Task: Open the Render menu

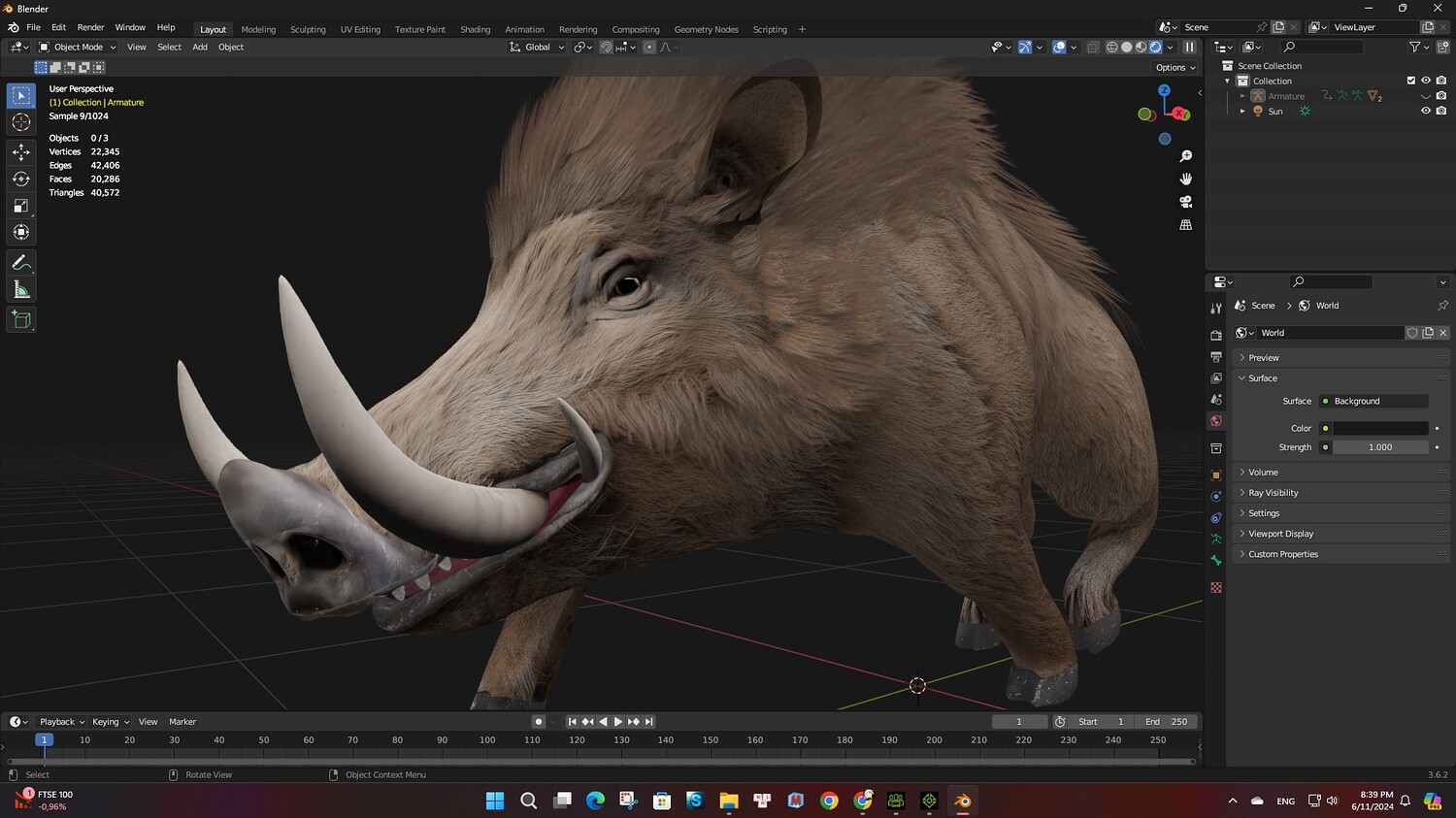Action: pyautogui.click(x=90, y=27)
